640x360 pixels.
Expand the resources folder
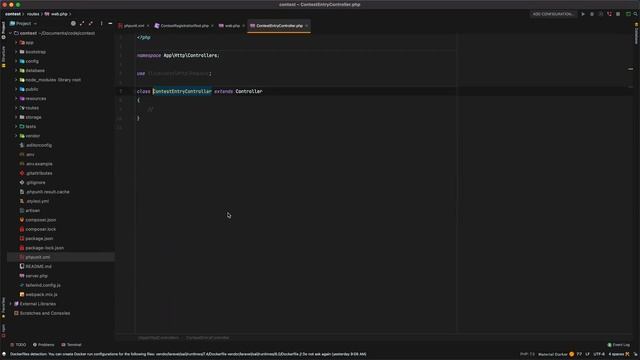(x=16, y=98)
